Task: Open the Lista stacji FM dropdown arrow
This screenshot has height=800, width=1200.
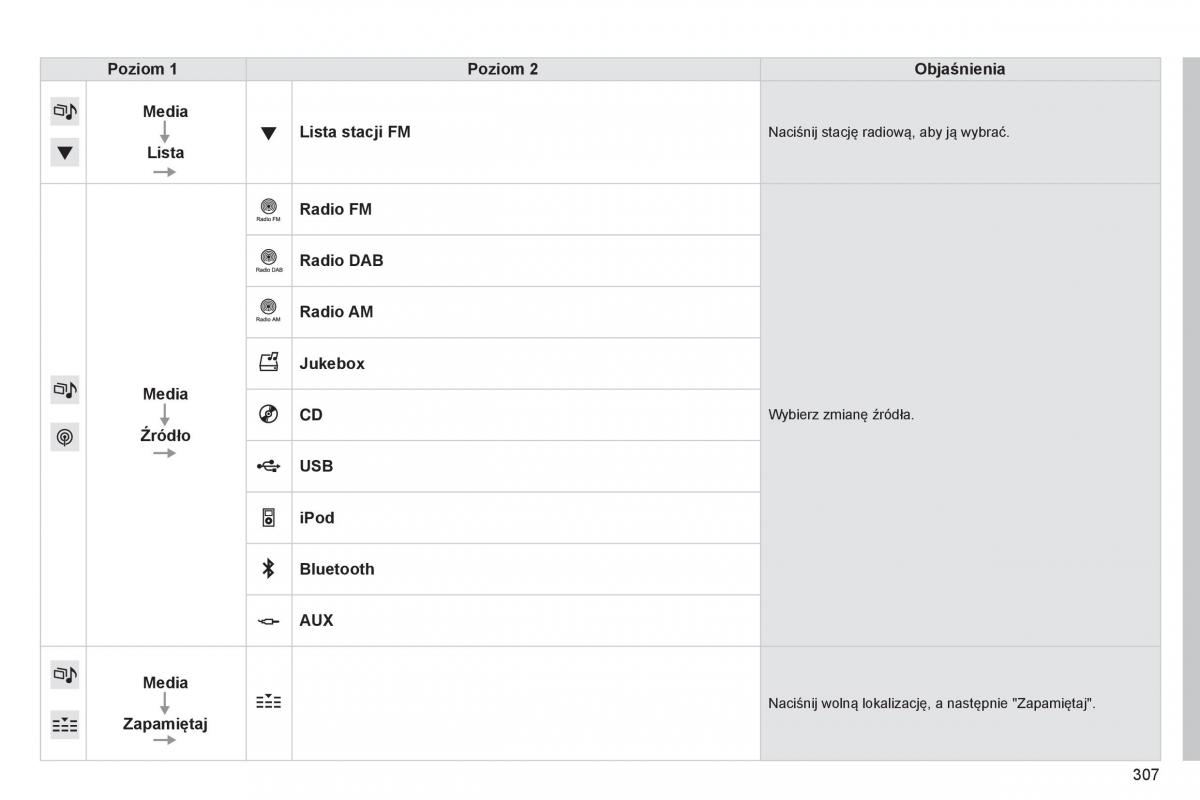Action: [x=268, y=133]
